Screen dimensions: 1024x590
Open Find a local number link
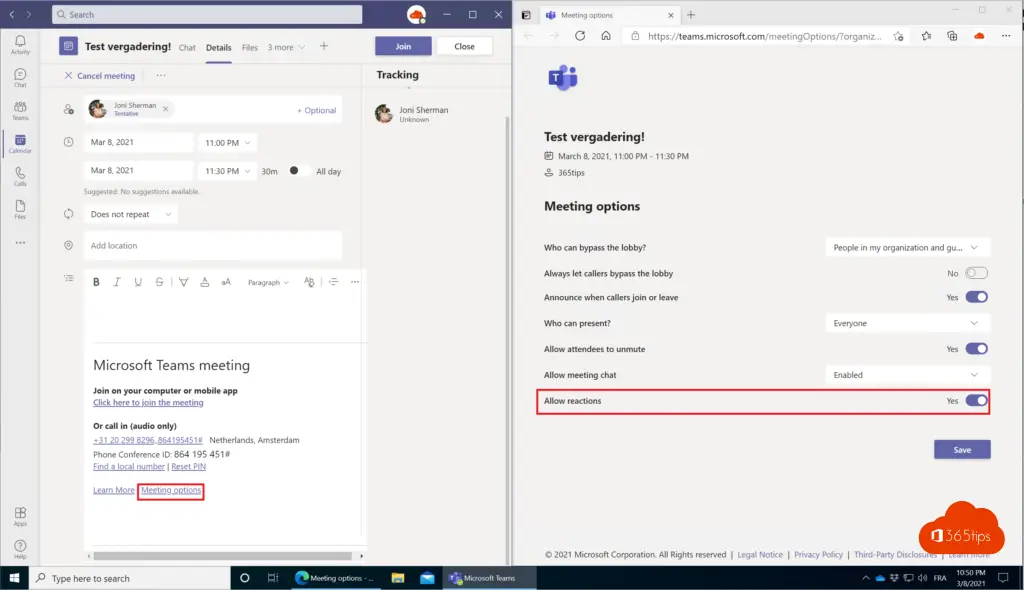129,467
